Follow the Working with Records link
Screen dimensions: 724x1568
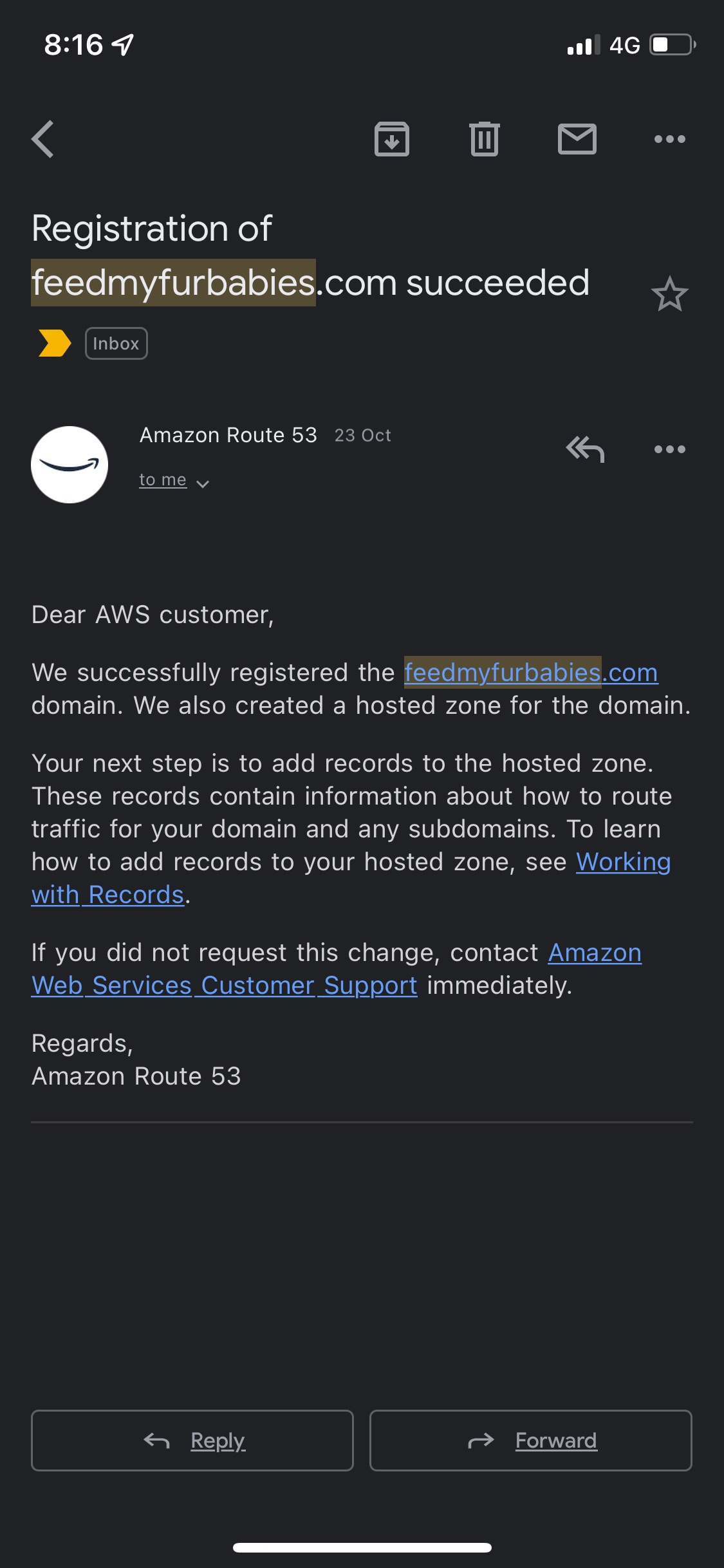pyautogui.click(x=351, y=878)
